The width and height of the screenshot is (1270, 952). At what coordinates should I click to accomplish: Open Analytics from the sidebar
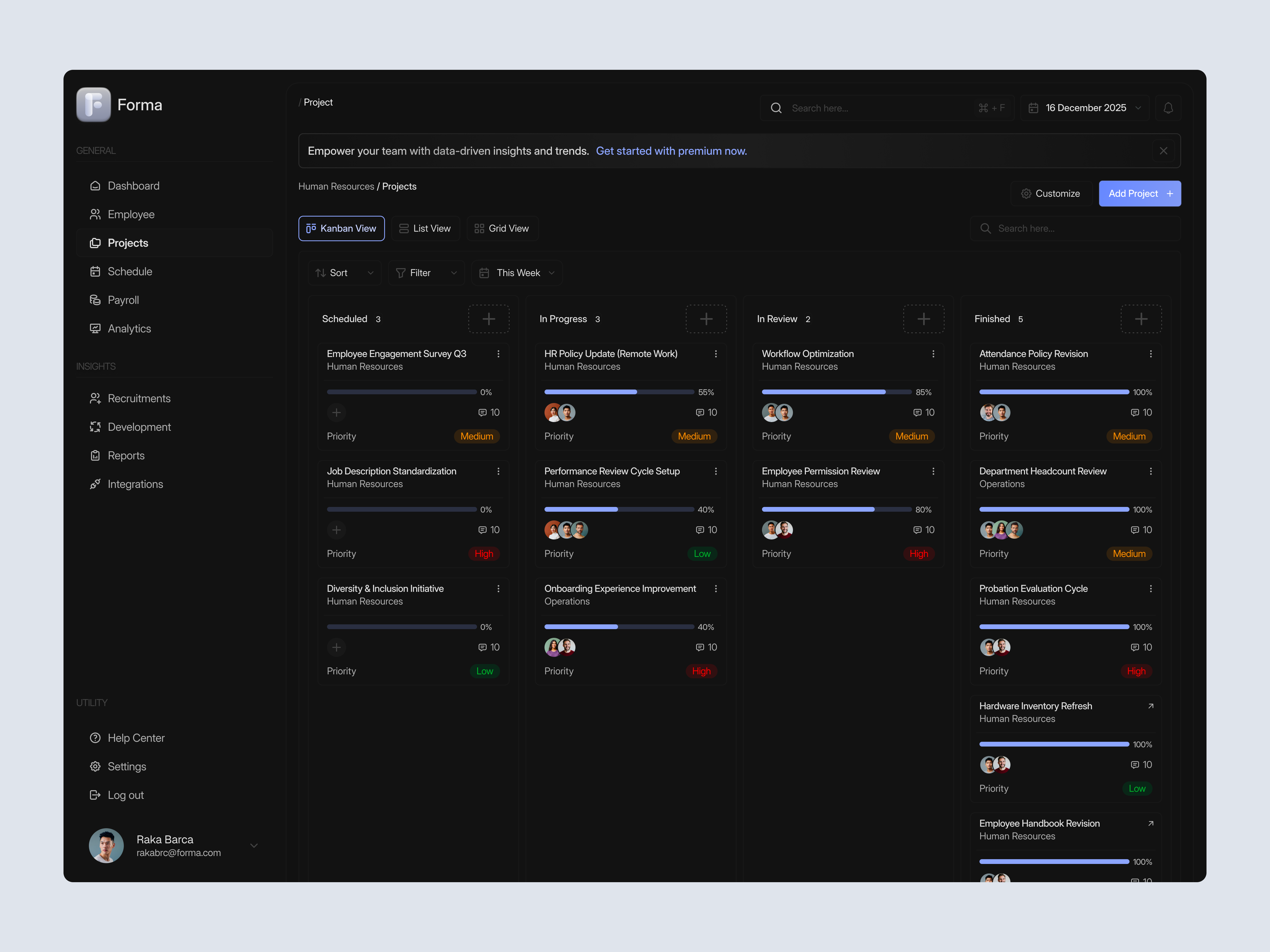[129, 328]
